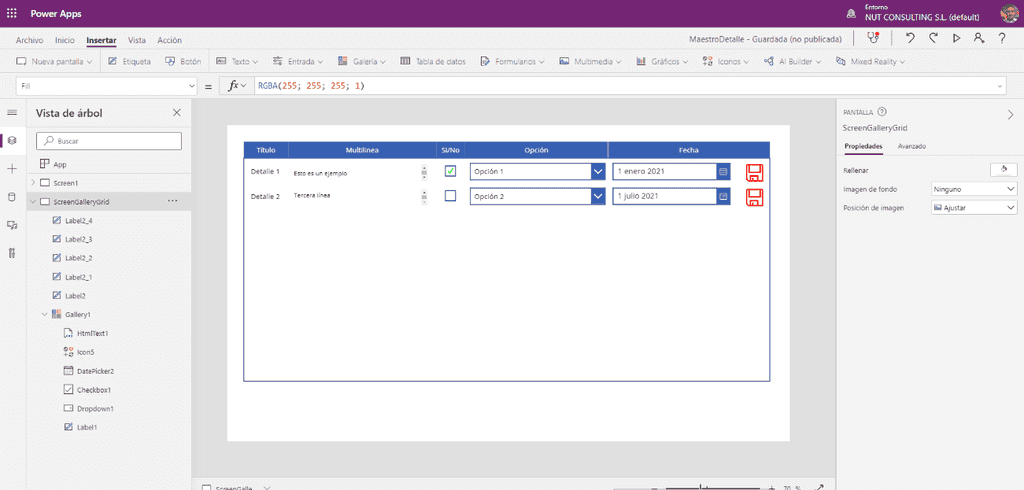Open more options for ScreenGalleryGrid
Image resolution: width=1024 pixels, height=490 pixels.
[x=172, y=201]
